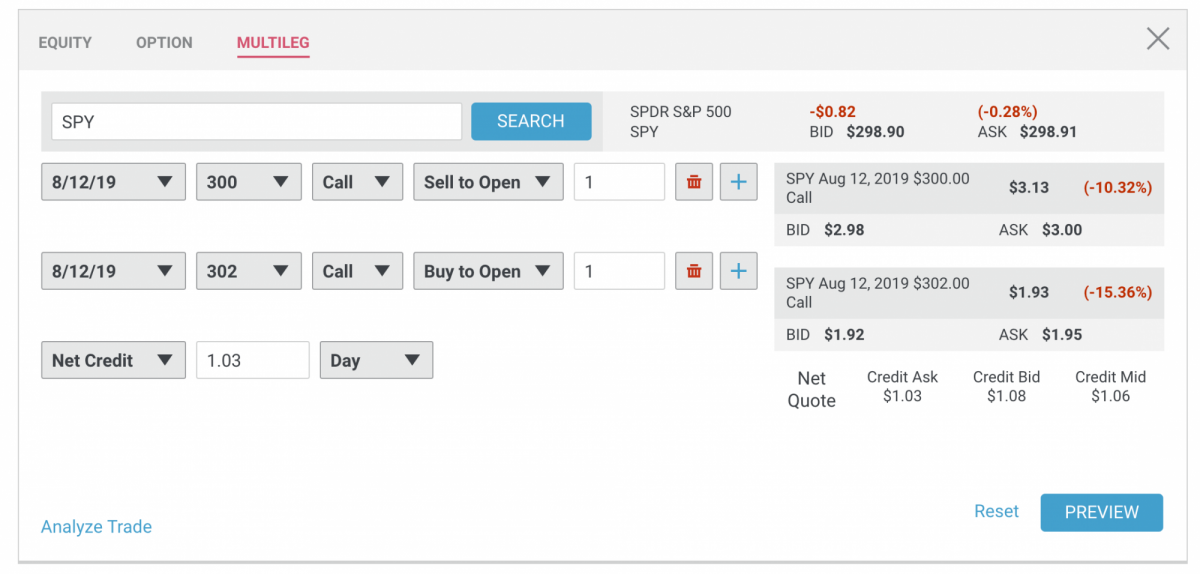Open the Analyze Trade link

coord(96,527)
